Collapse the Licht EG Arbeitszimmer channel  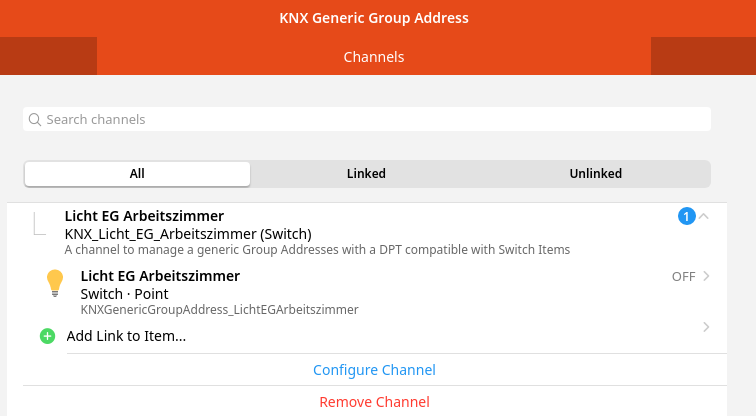704,216
